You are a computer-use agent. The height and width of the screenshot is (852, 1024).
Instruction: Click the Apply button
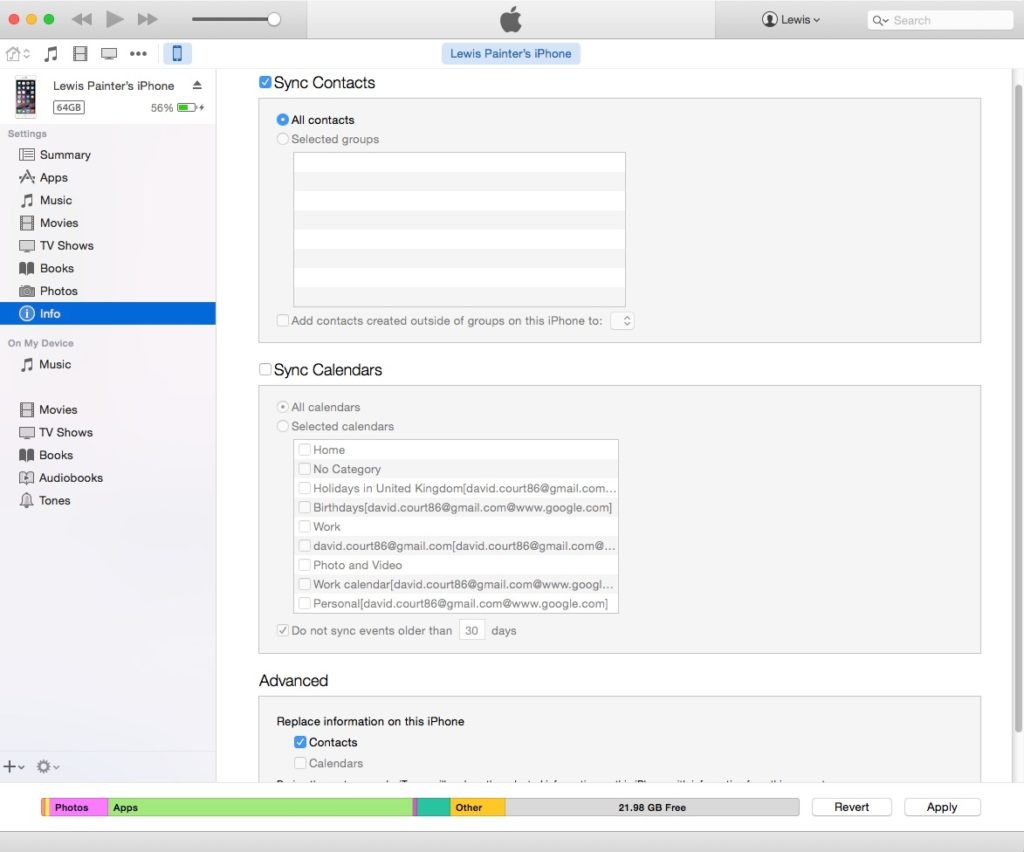tap(942, 807)
